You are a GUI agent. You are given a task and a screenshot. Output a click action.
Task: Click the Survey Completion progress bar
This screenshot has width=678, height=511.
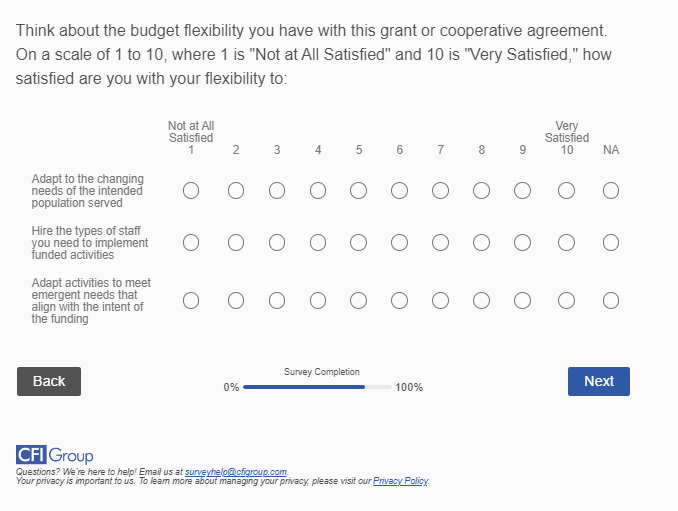coord(317,387)
